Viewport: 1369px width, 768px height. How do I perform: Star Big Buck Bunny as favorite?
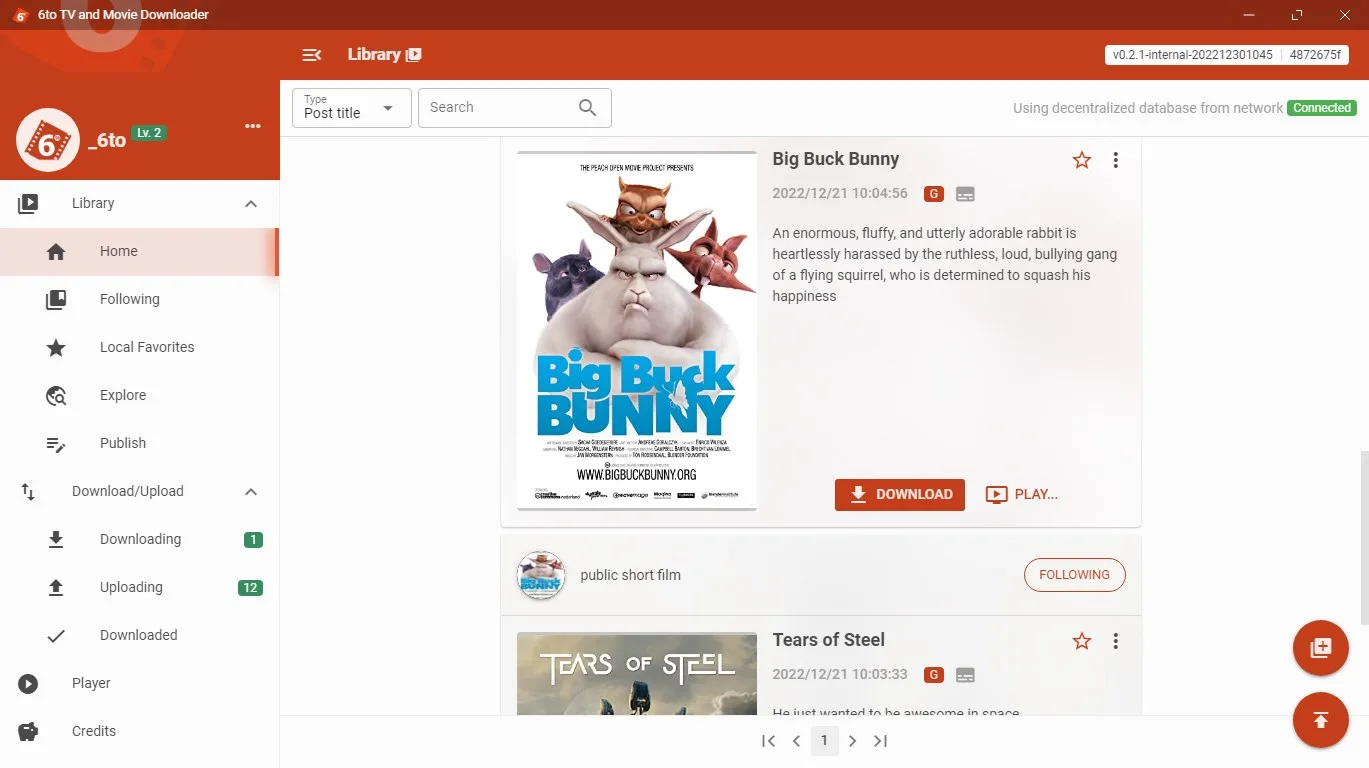(1082, 160)
